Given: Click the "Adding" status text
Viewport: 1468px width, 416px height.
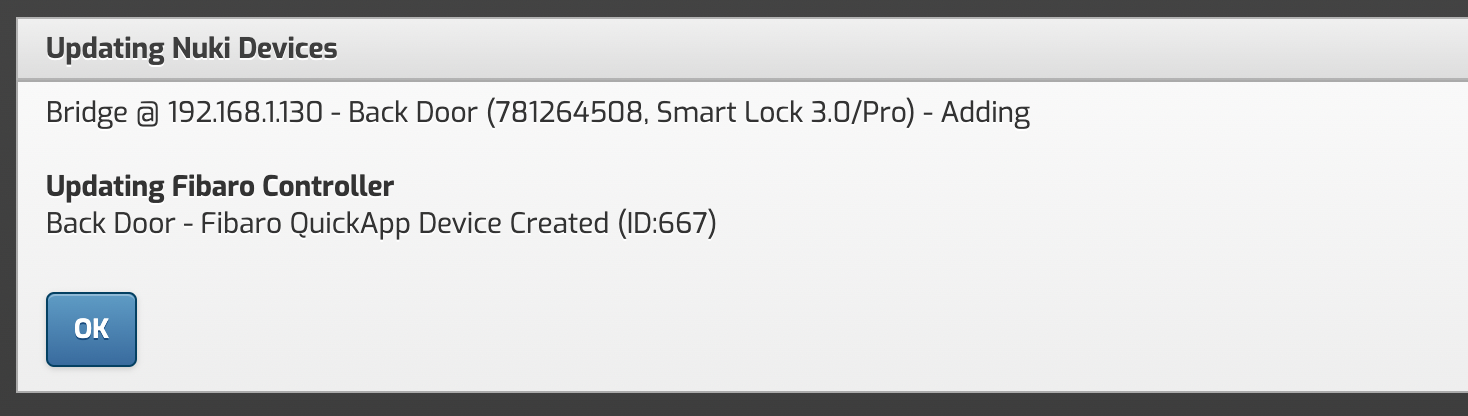Looking at the screenshot, I should coord(985,112).
